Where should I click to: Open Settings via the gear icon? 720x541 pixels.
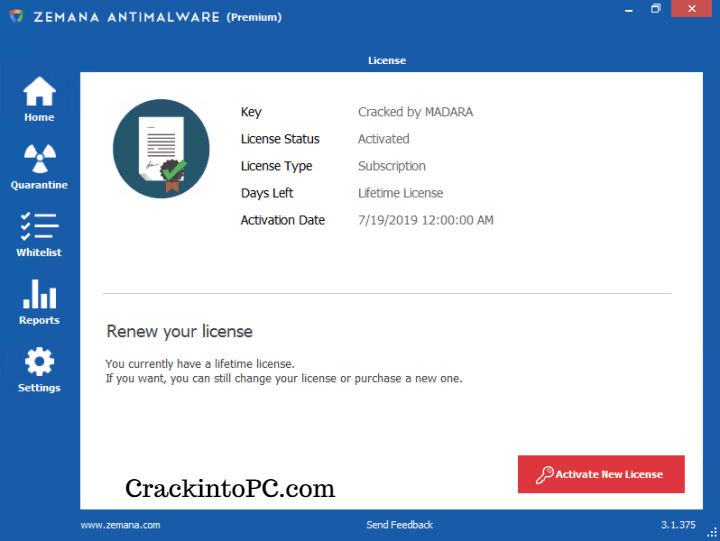[39, 361]
